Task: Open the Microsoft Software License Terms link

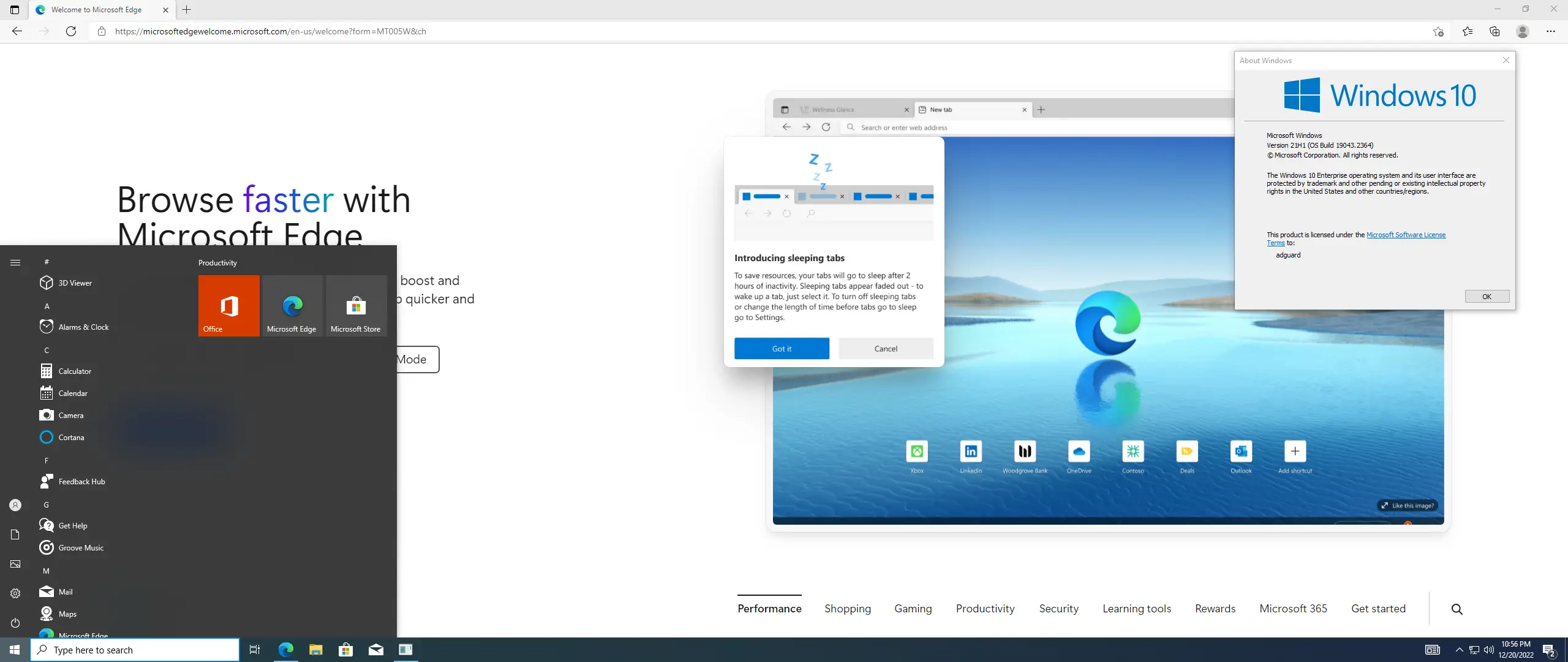Action: (1406, 235)
